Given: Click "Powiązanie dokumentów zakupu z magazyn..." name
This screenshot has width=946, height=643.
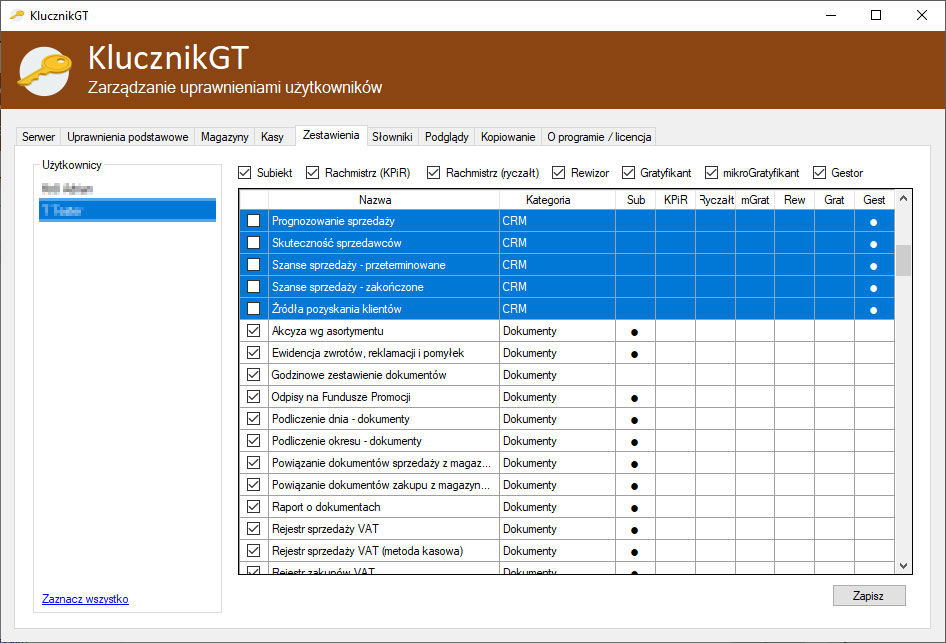Looking at the screenshot, I should (381, 485).
